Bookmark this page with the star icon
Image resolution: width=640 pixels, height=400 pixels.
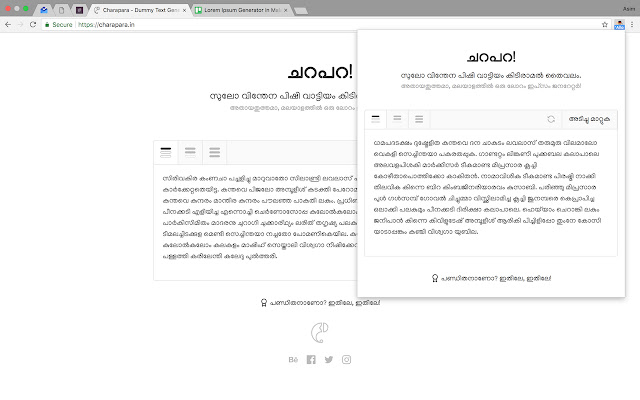pyautogui.click(x=604, y=24)
